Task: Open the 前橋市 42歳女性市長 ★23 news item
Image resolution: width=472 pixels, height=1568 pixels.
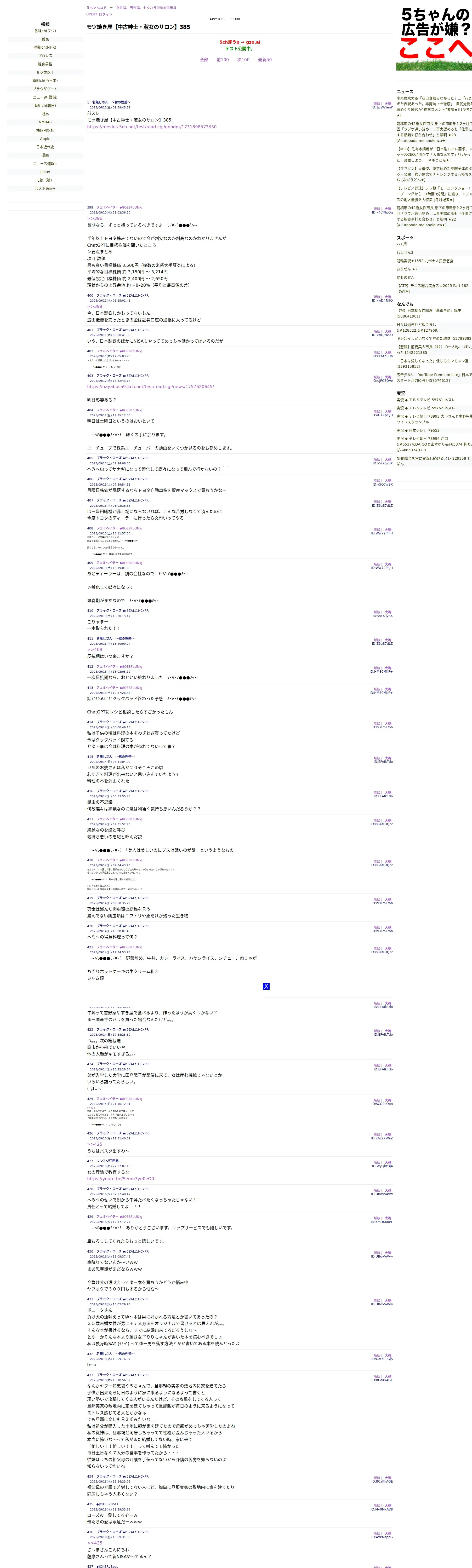Action: (434, 132)
